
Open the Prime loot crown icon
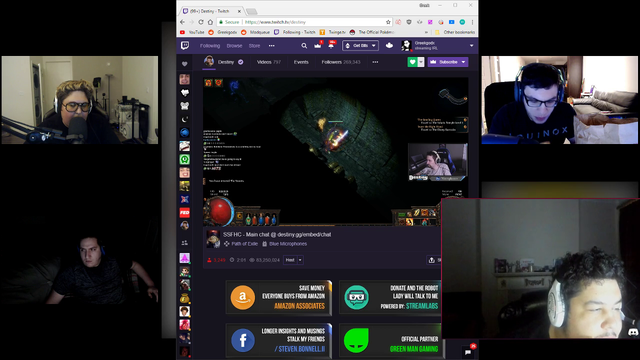point(318,45)
